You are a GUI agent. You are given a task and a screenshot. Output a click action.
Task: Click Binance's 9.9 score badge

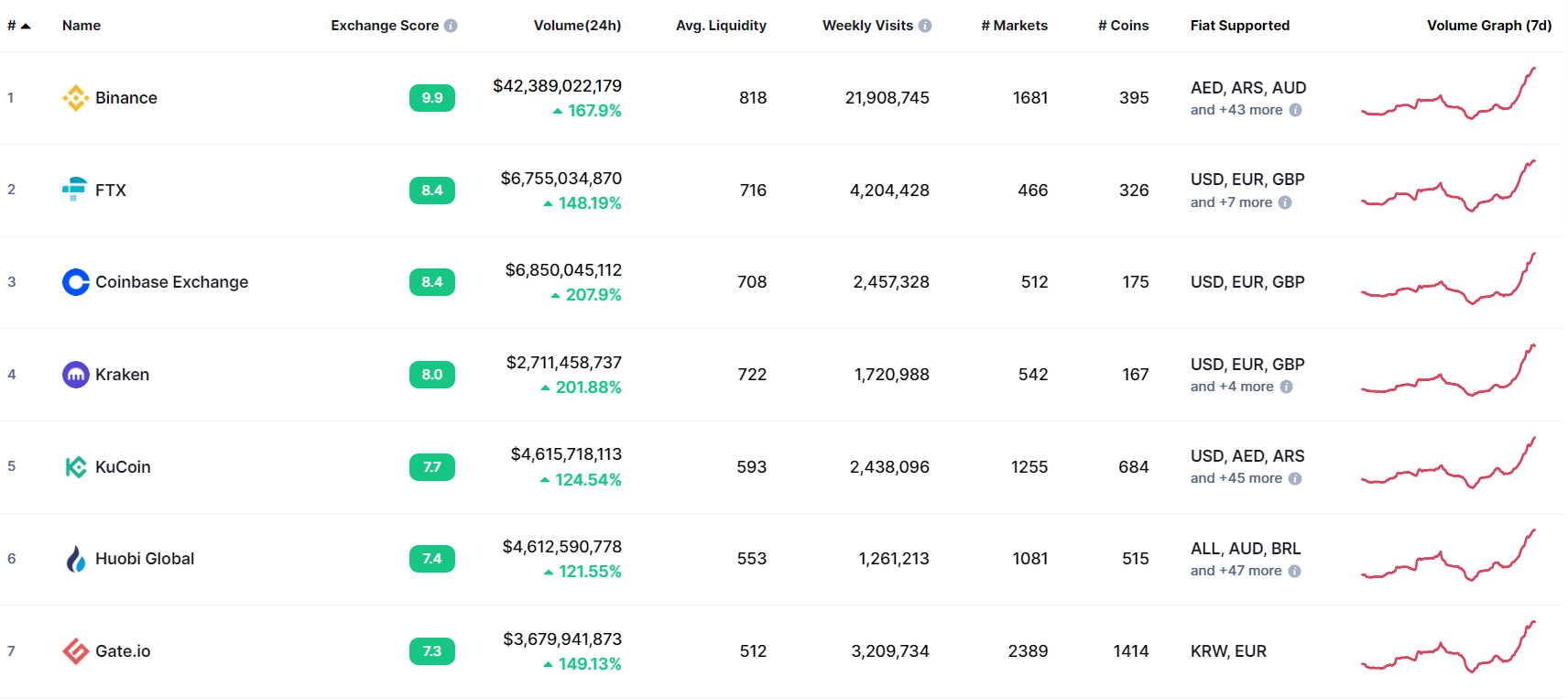pyautogui.click(x=432, y=98)
